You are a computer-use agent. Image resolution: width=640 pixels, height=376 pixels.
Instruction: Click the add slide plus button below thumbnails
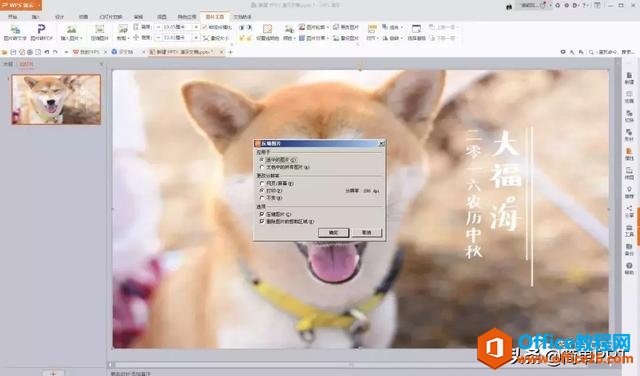53,373
